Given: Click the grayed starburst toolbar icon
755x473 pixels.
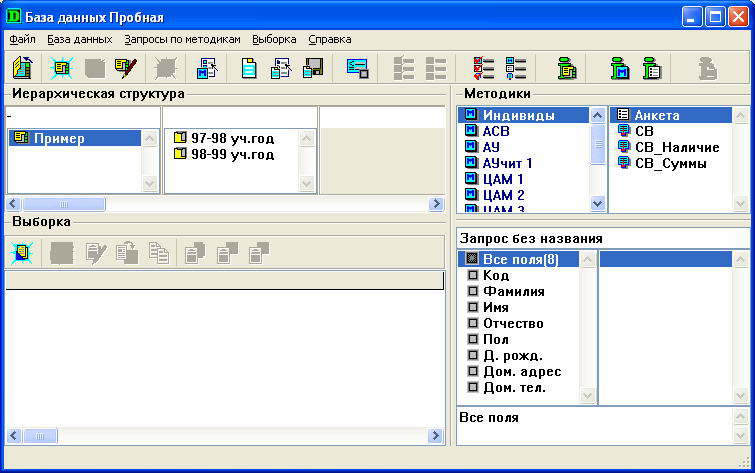Looking at the screenshot, I should 166,68.
